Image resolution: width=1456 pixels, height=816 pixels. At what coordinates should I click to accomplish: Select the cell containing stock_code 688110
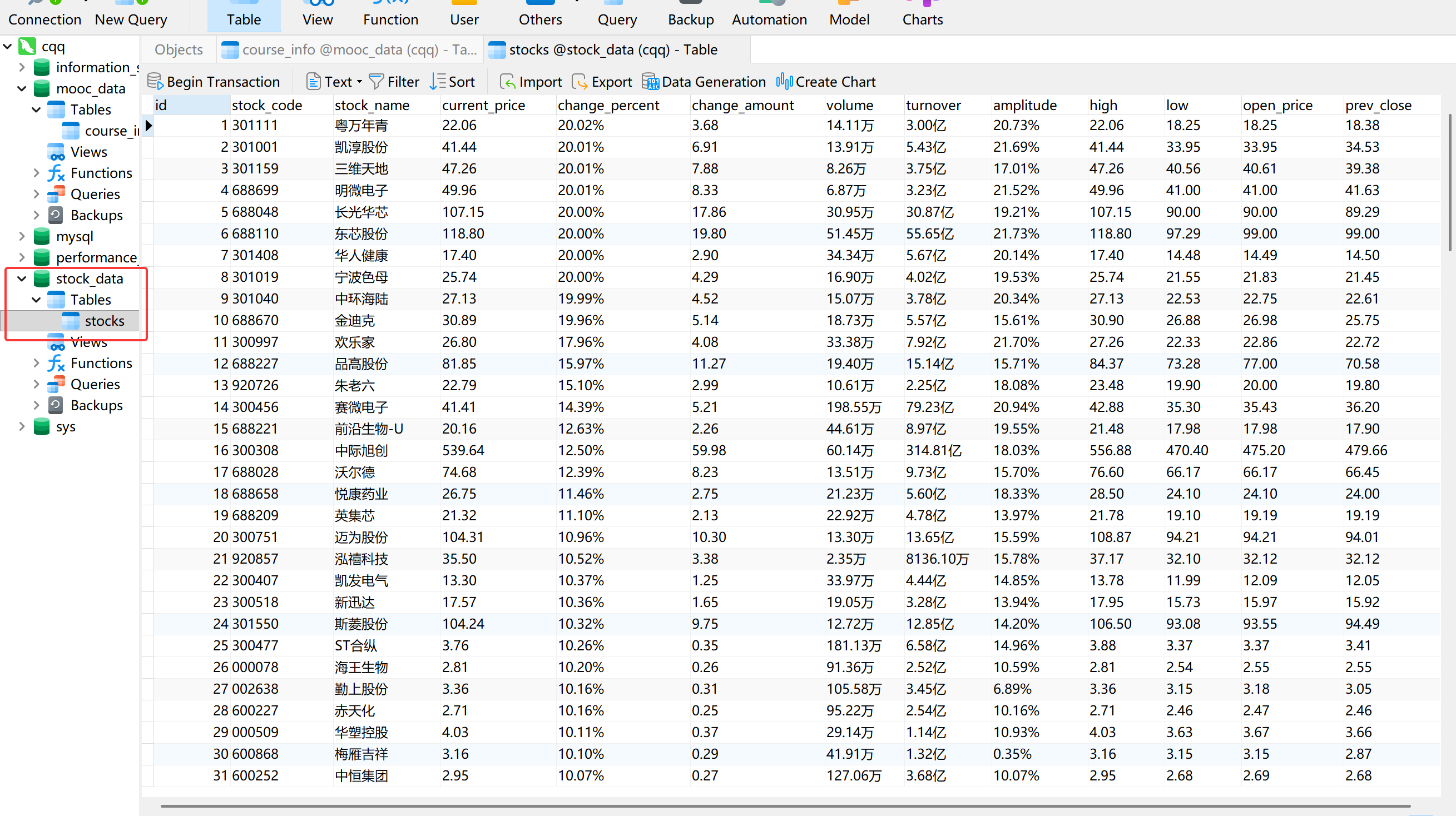coord(255,233)
